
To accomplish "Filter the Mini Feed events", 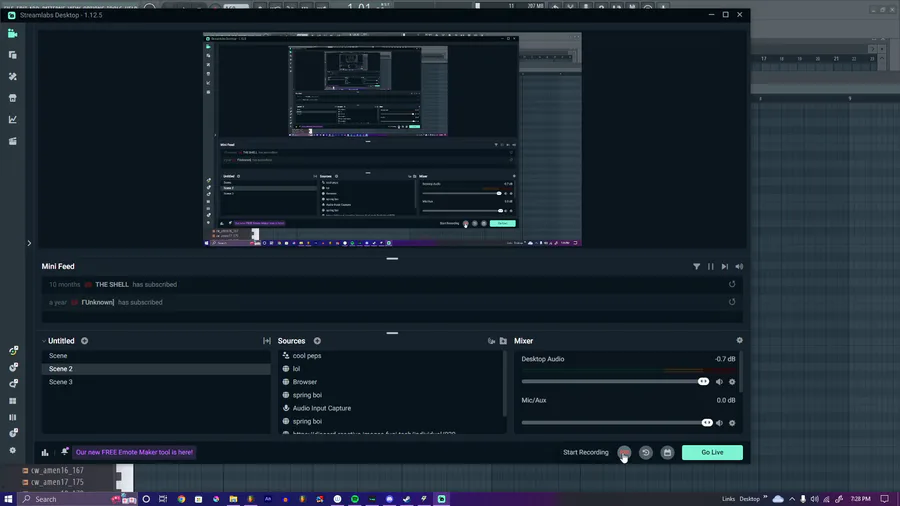I will [x=696, y=267].
